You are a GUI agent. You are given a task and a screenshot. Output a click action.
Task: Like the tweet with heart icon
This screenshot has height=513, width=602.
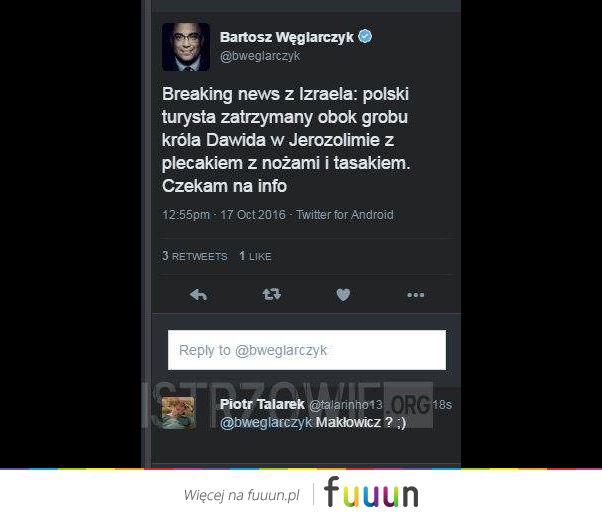coord(343,295)
